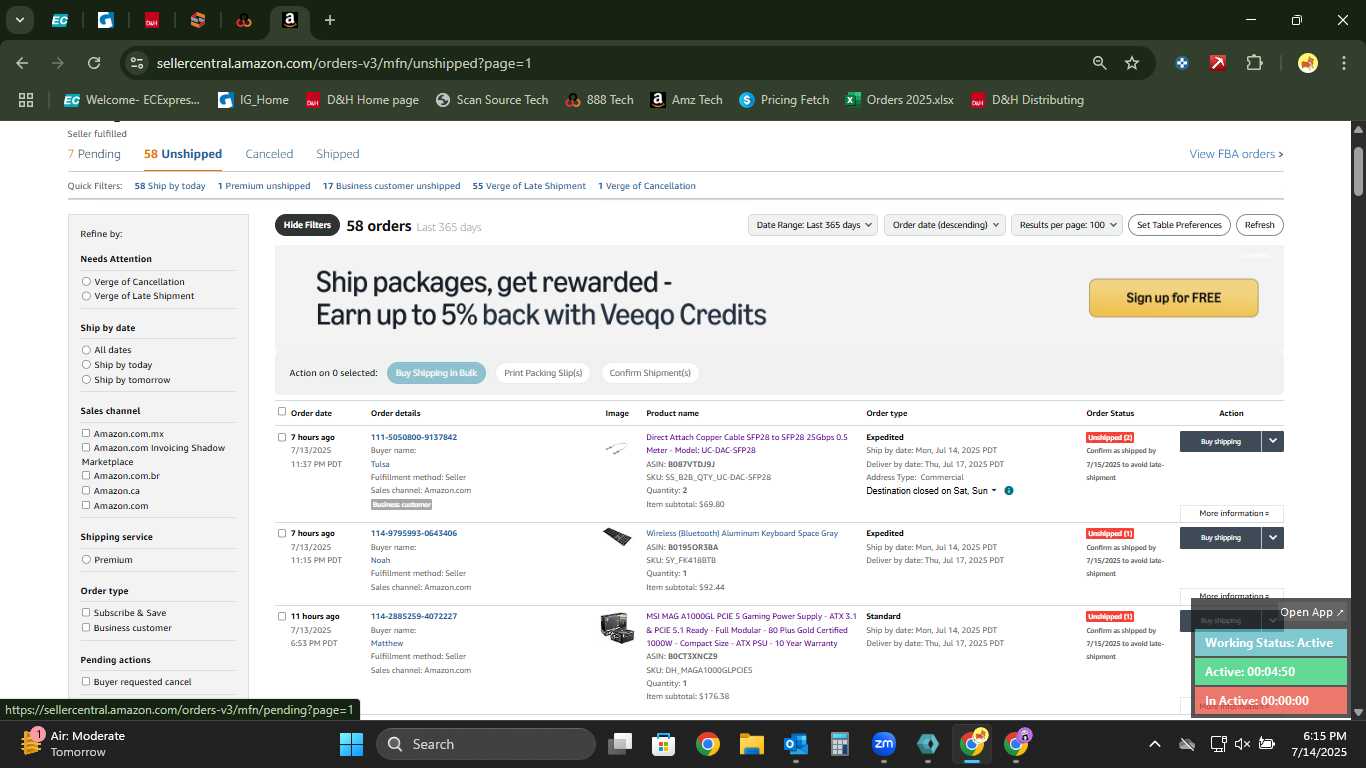
Task: Open the Chrome extensions puzzle icon
Action: (1255, 63)
